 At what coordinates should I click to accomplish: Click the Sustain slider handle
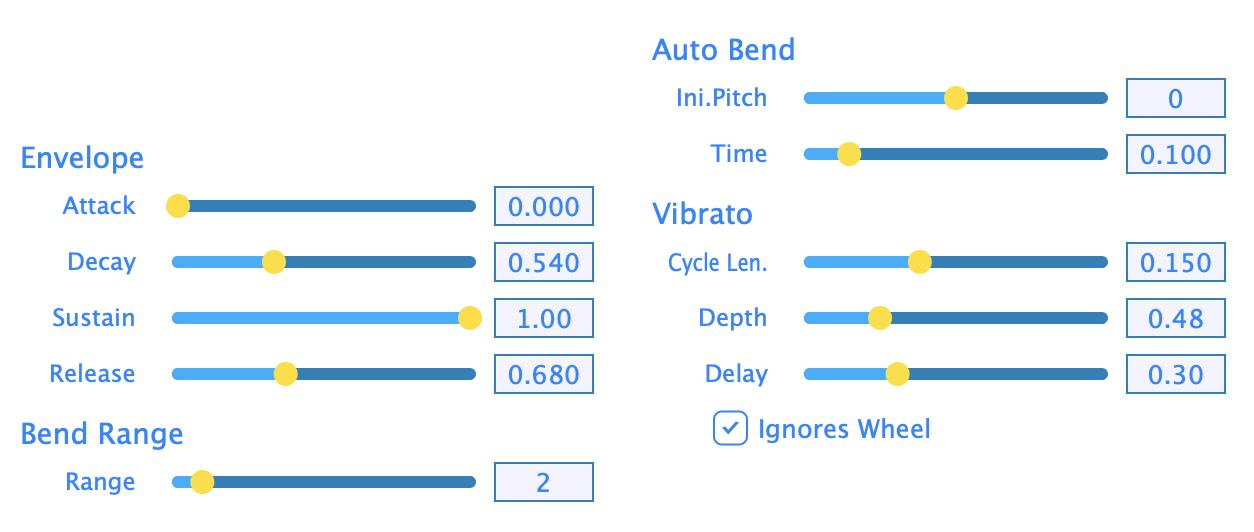[x=469, y=318]
